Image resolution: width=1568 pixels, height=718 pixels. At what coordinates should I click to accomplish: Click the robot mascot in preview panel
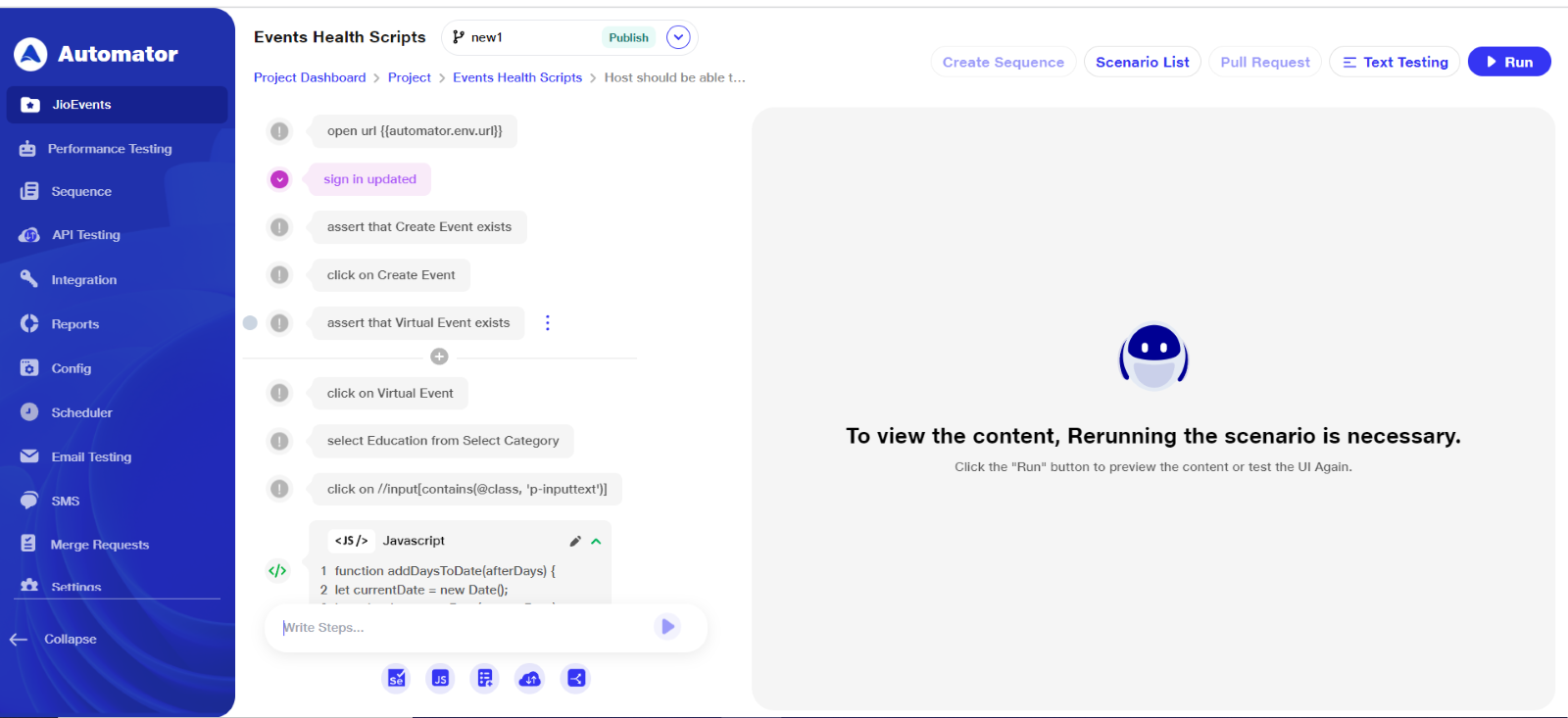click(1153, 357)
